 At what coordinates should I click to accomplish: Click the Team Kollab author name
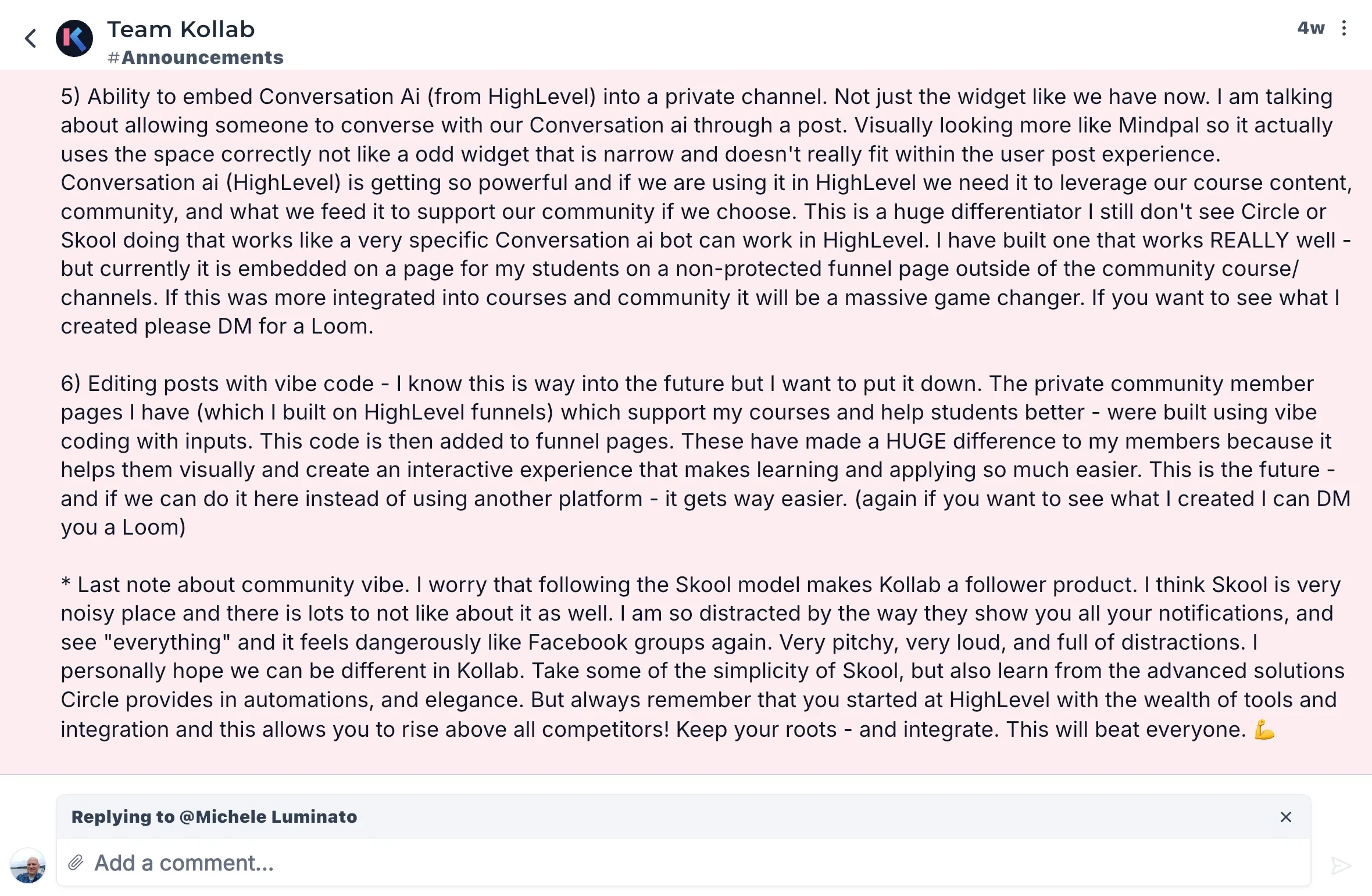coord(181,29)
